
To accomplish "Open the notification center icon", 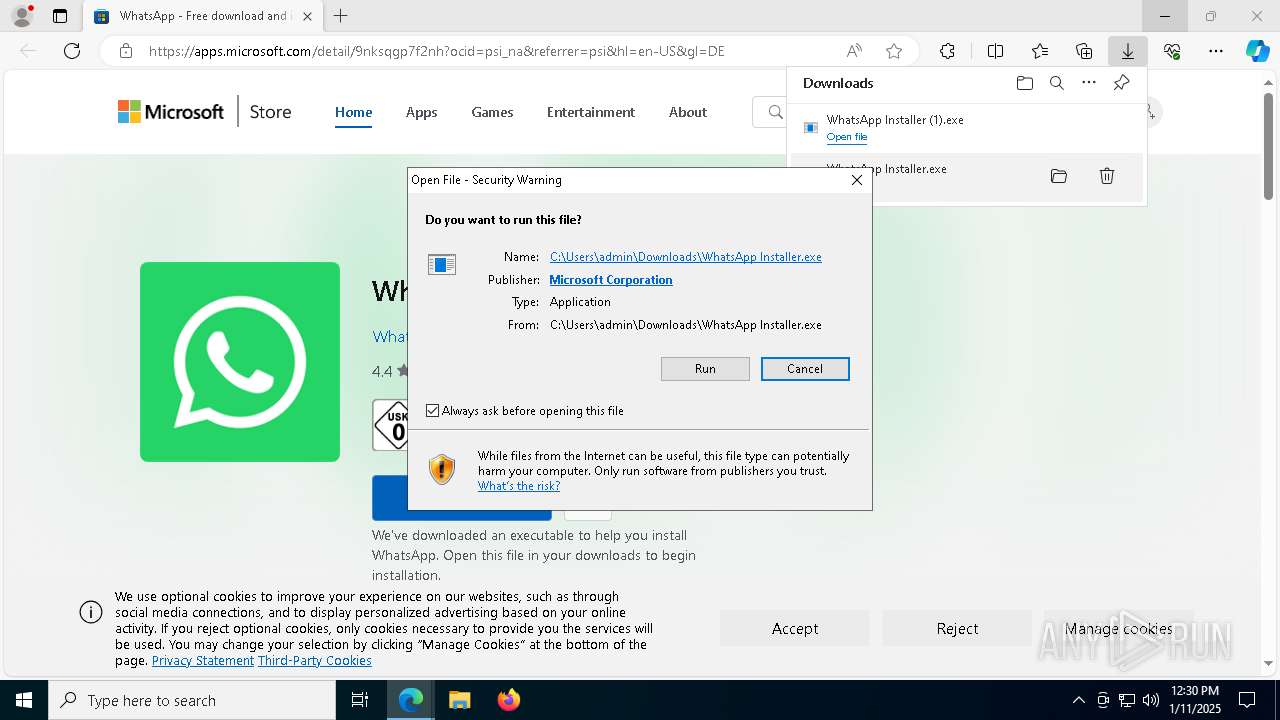I will coord(1247,700).
